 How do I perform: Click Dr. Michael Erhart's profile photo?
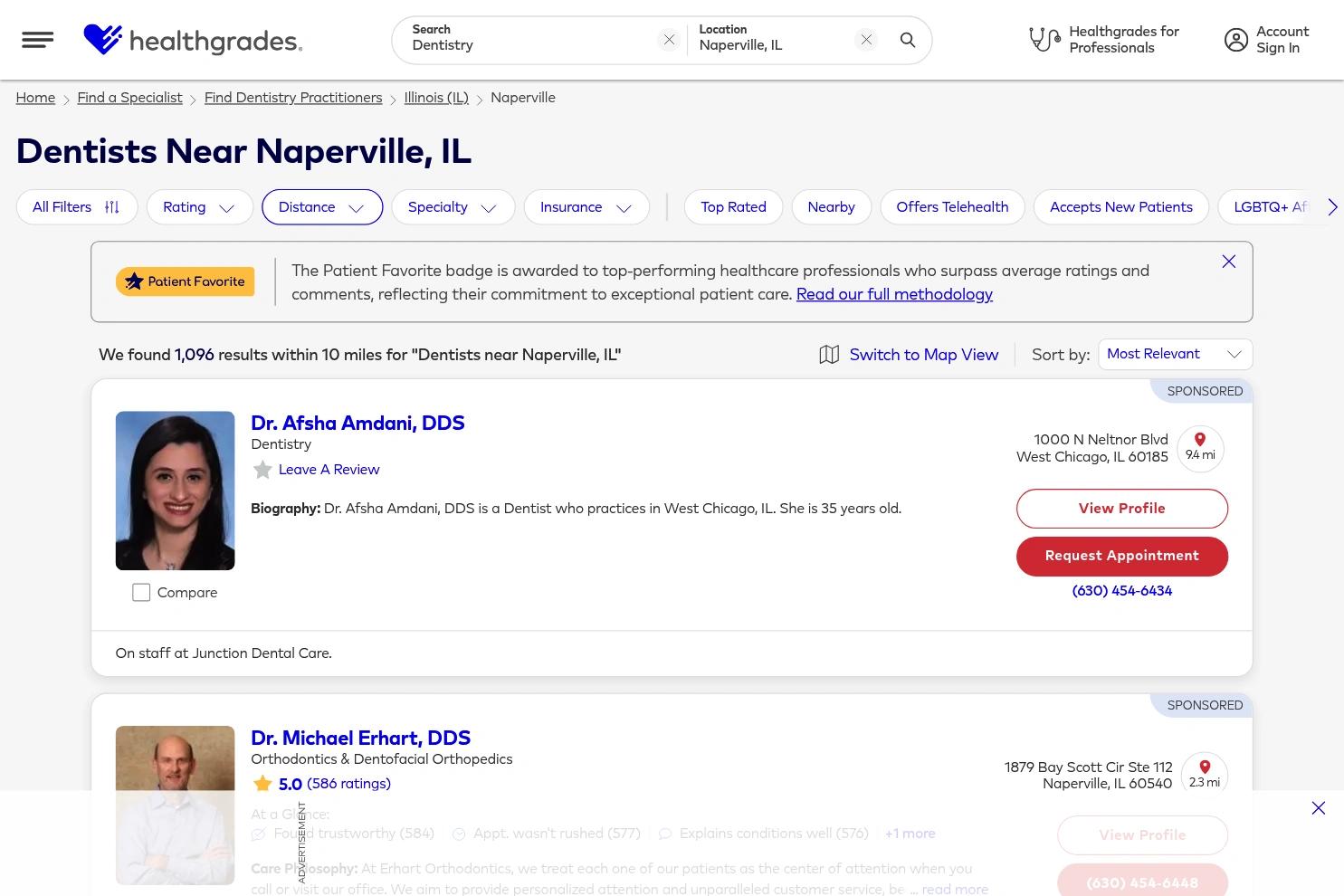(x=175, y=805)
